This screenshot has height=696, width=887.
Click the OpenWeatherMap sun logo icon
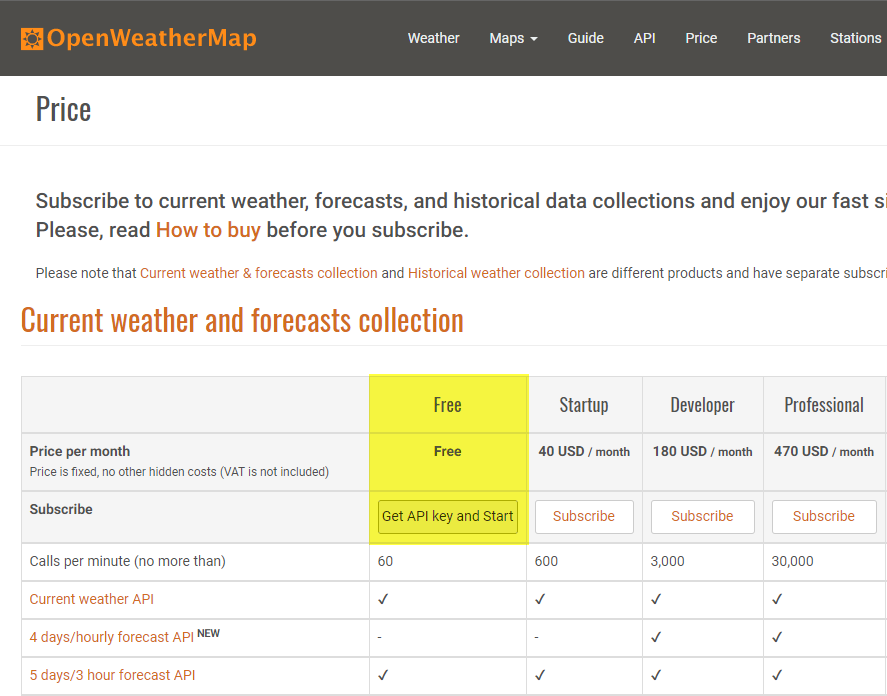[x=32, y=39]
